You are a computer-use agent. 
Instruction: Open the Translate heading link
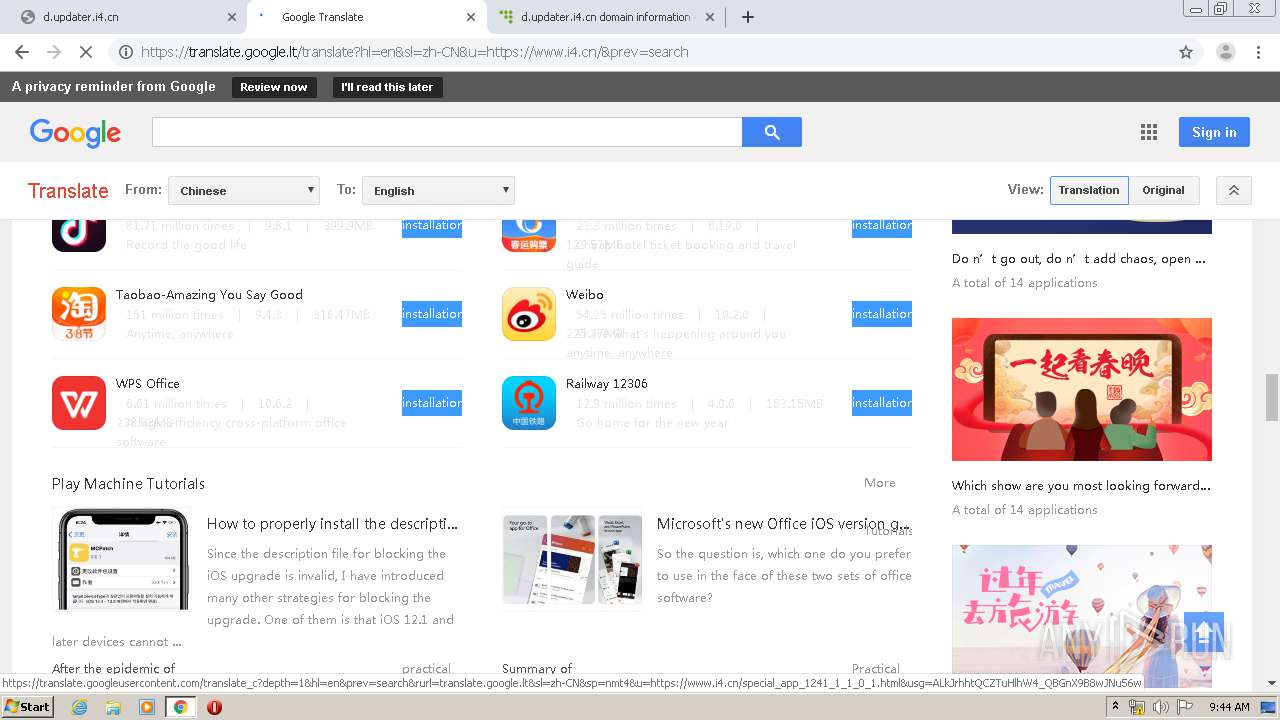coord(68,191)
